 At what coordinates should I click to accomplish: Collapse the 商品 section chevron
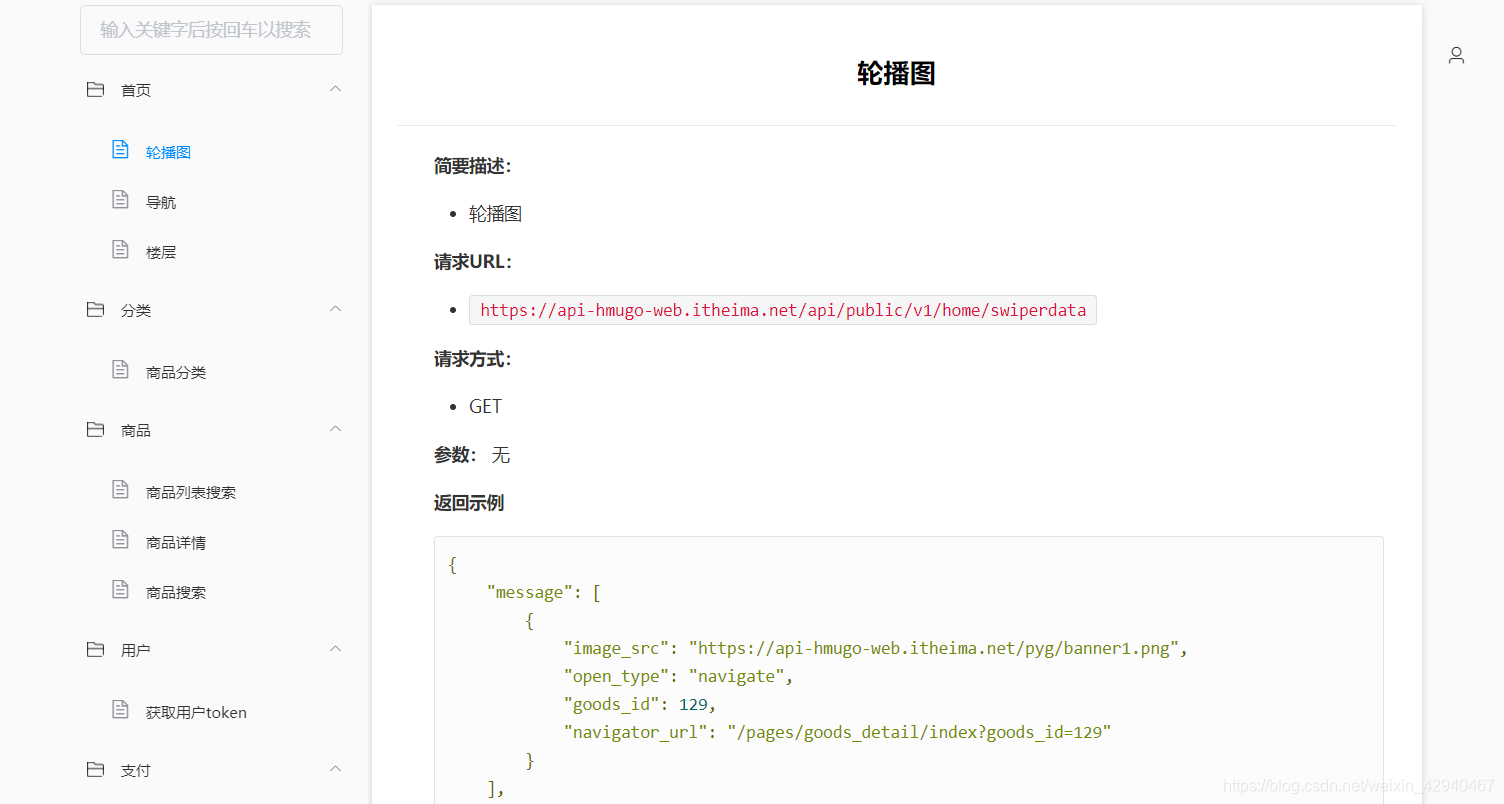tap(336, 429)
